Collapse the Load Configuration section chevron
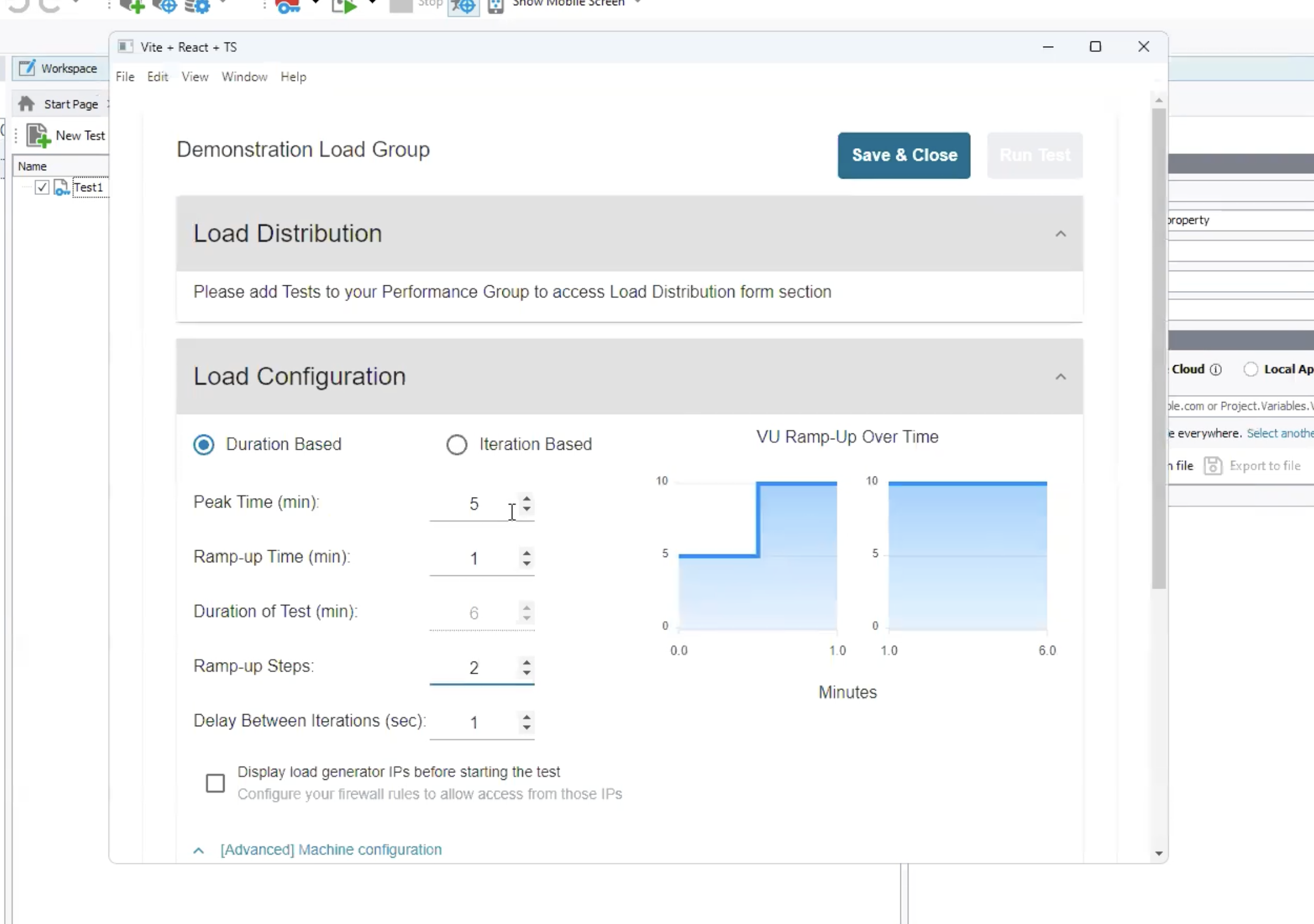 1060,377
